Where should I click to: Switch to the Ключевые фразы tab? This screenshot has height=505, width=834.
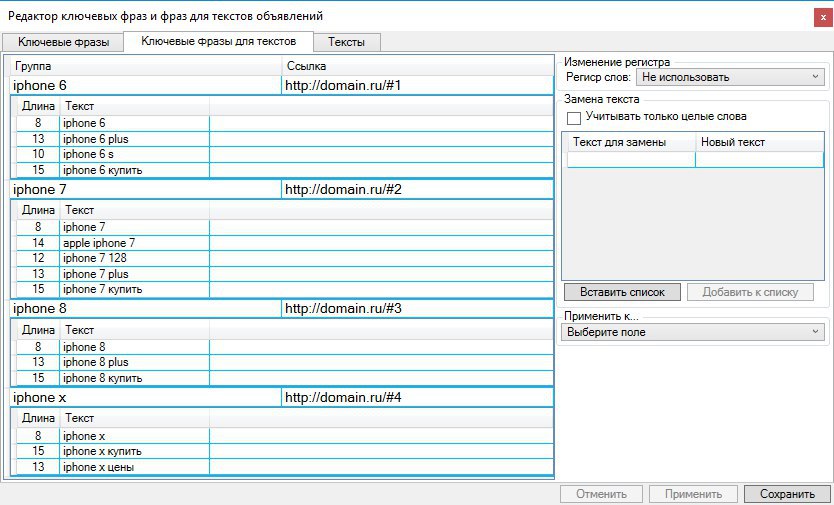[63, 42]
